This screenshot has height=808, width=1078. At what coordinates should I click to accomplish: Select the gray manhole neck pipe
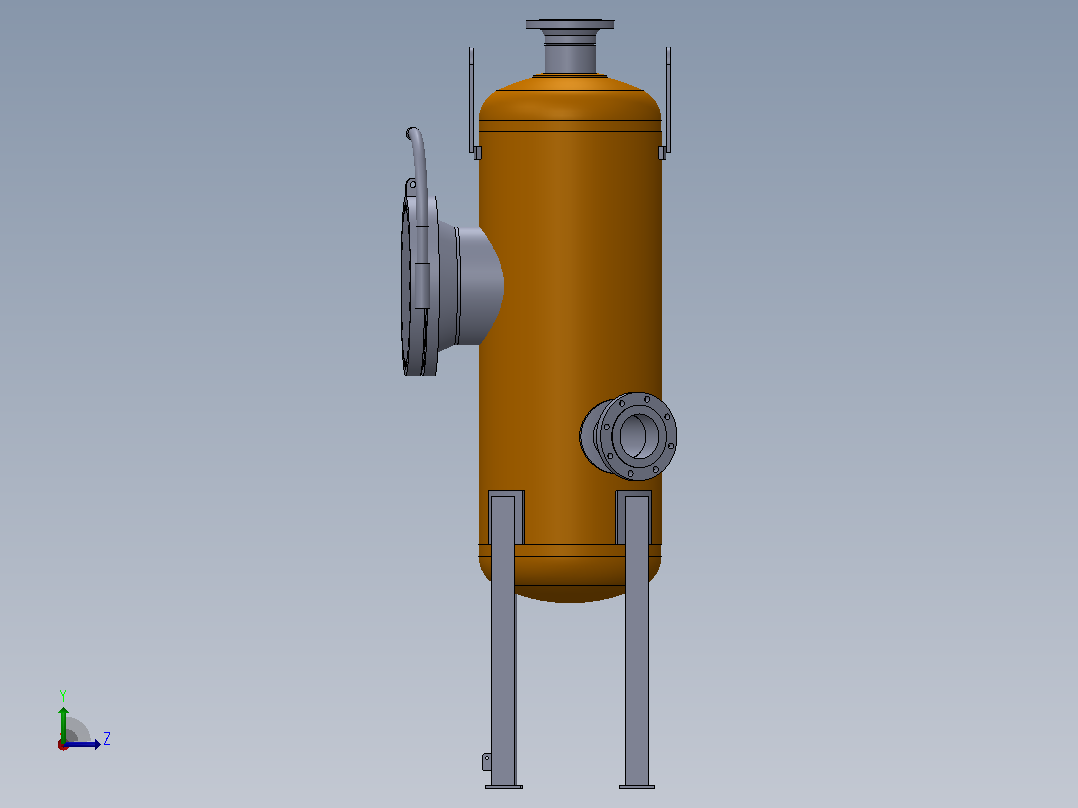pyautogui.click(x=478, y=285)
